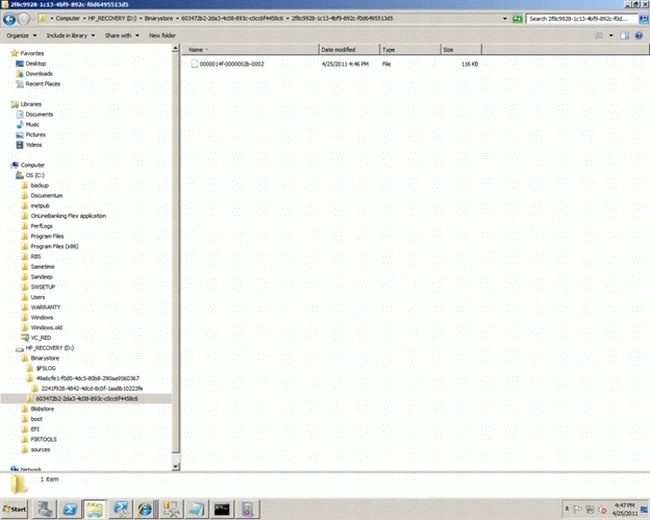This screenshot has height=520, width=650.
Task: Open Windows Explorer taskbar icon
Action: click(x=95, y=509)
